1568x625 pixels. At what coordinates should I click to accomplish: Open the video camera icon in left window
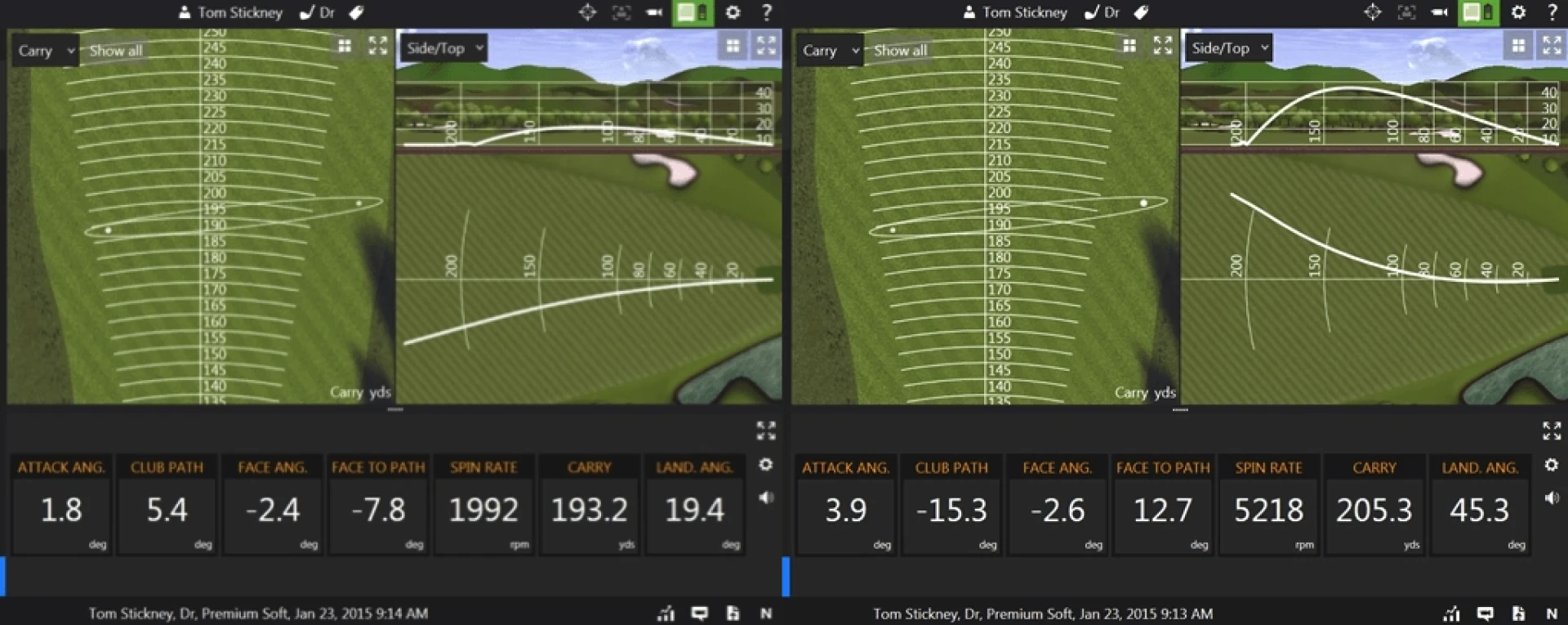tap(654, 12)
